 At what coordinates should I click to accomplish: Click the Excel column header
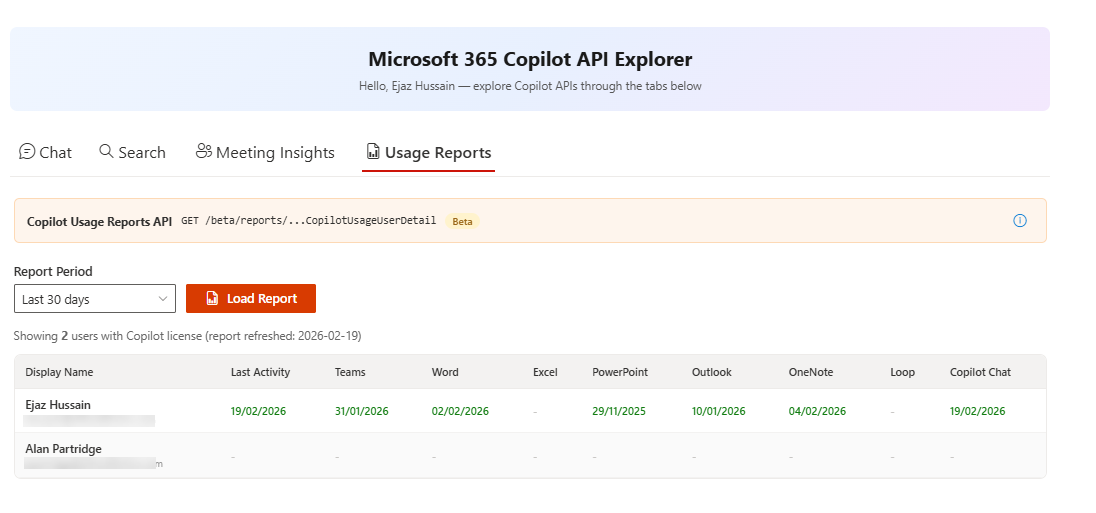coord(545,372)
